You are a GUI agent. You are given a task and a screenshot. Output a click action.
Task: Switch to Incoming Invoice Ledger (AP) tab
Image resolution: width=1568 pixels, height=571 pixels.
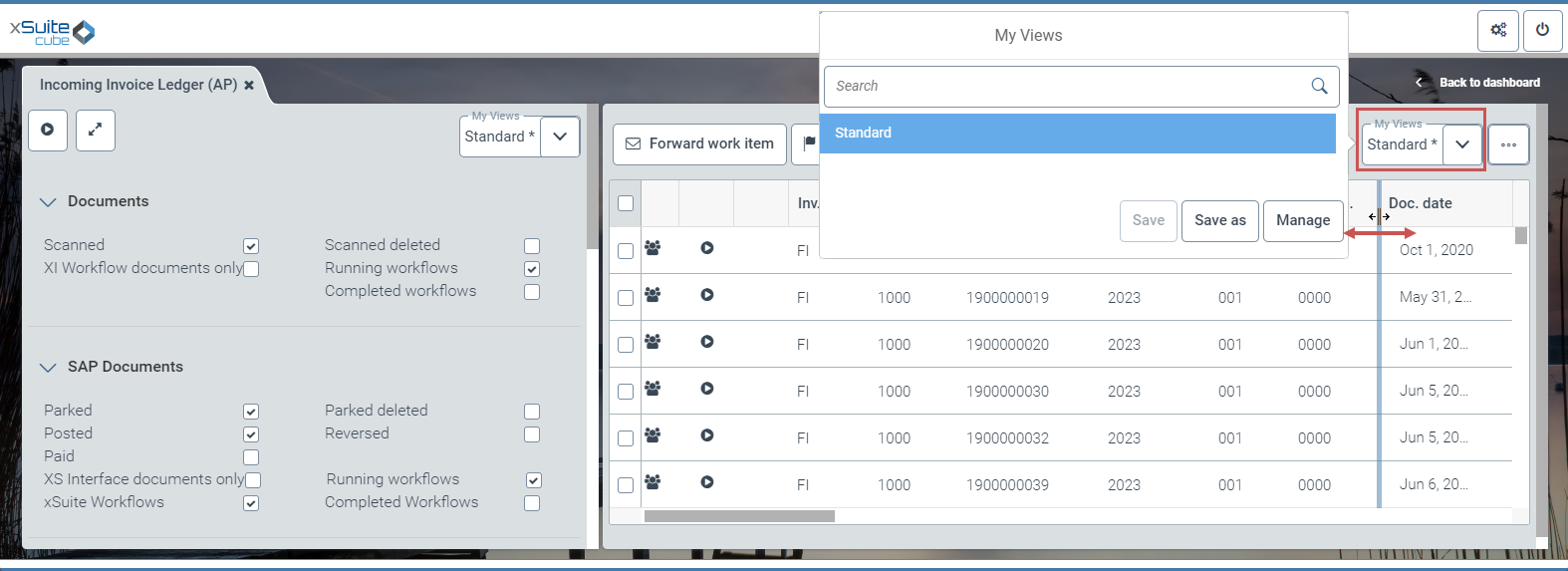[x=137, y=85]
